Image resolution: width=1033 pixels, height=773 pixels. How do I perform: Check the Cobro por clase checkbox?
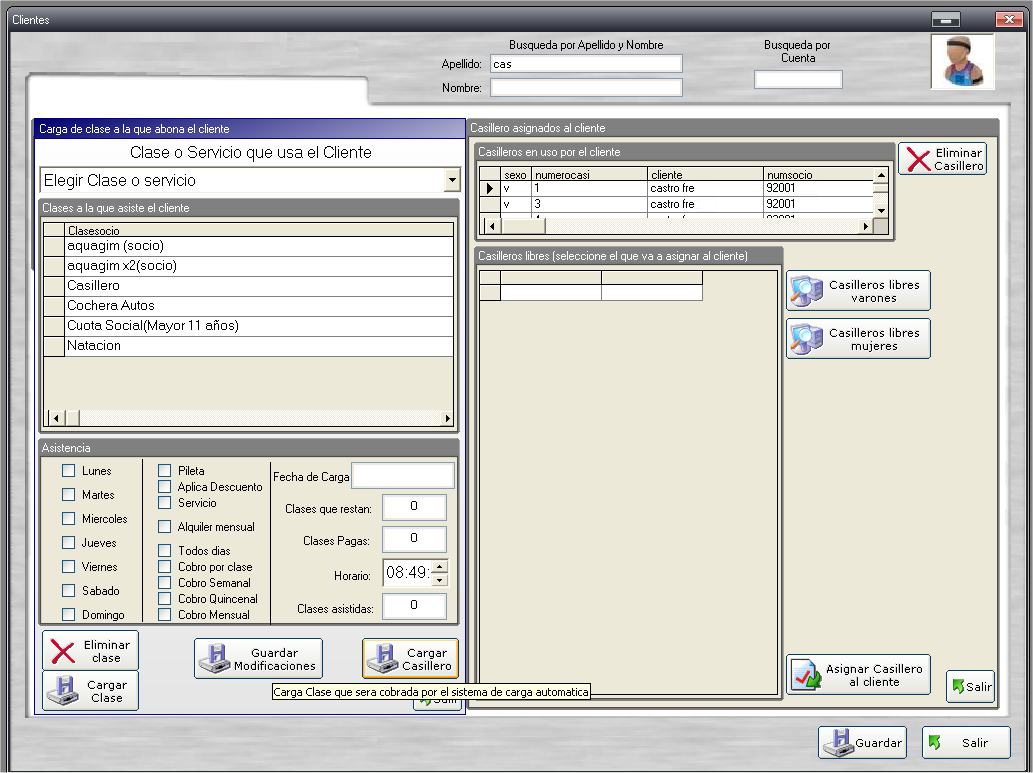tap(165, 567)
